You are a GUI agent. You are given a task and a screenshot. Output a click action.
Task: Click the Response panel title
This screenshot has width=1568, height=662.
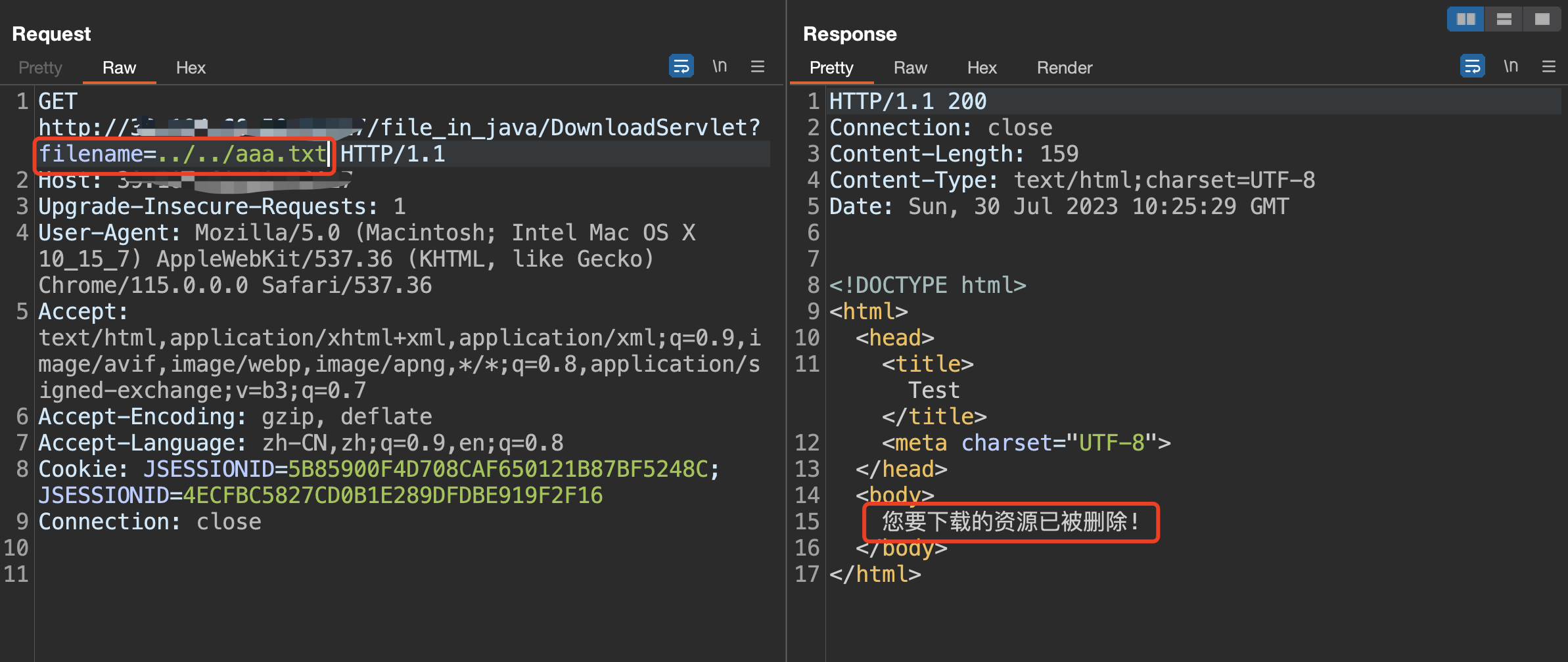coord(850,33)
